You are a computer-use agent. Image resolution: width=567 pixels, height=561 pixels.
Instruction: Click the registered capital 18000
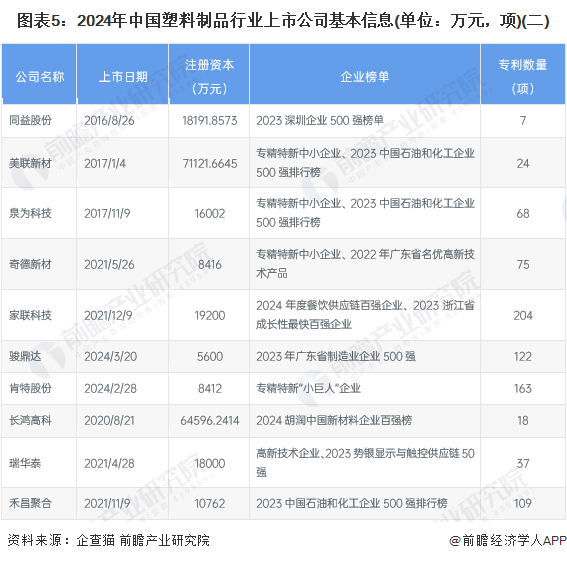click(x=210, y=463)
